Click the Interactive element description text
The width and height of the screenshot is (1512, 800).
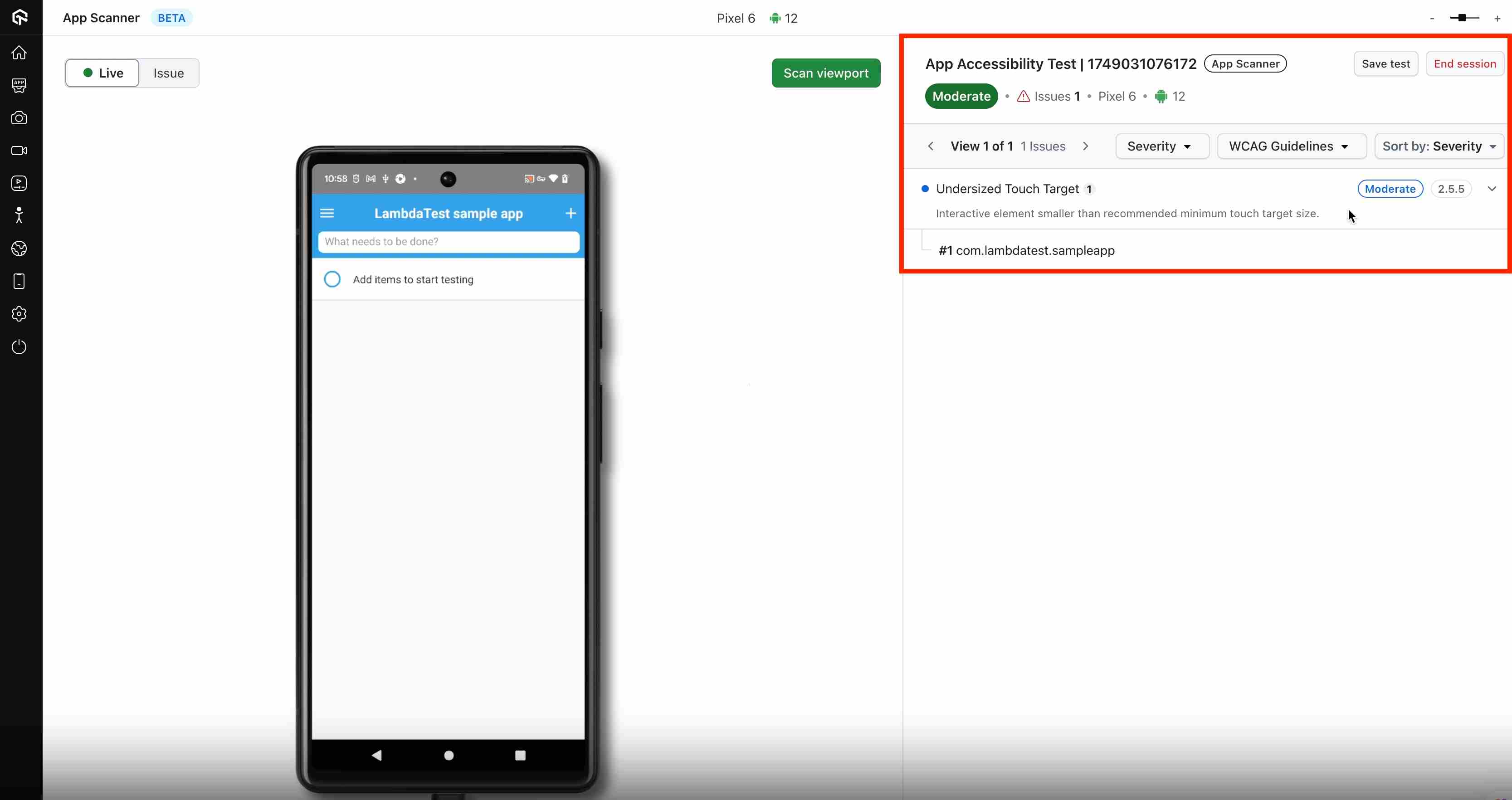tap(1127, 214)
